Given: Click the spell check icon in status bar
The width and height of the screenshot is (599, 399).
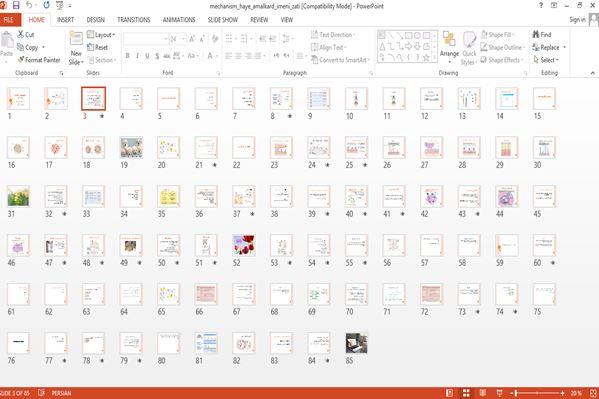Looking at the screenshot, I should pyautogui.click(x=42, y=393).
